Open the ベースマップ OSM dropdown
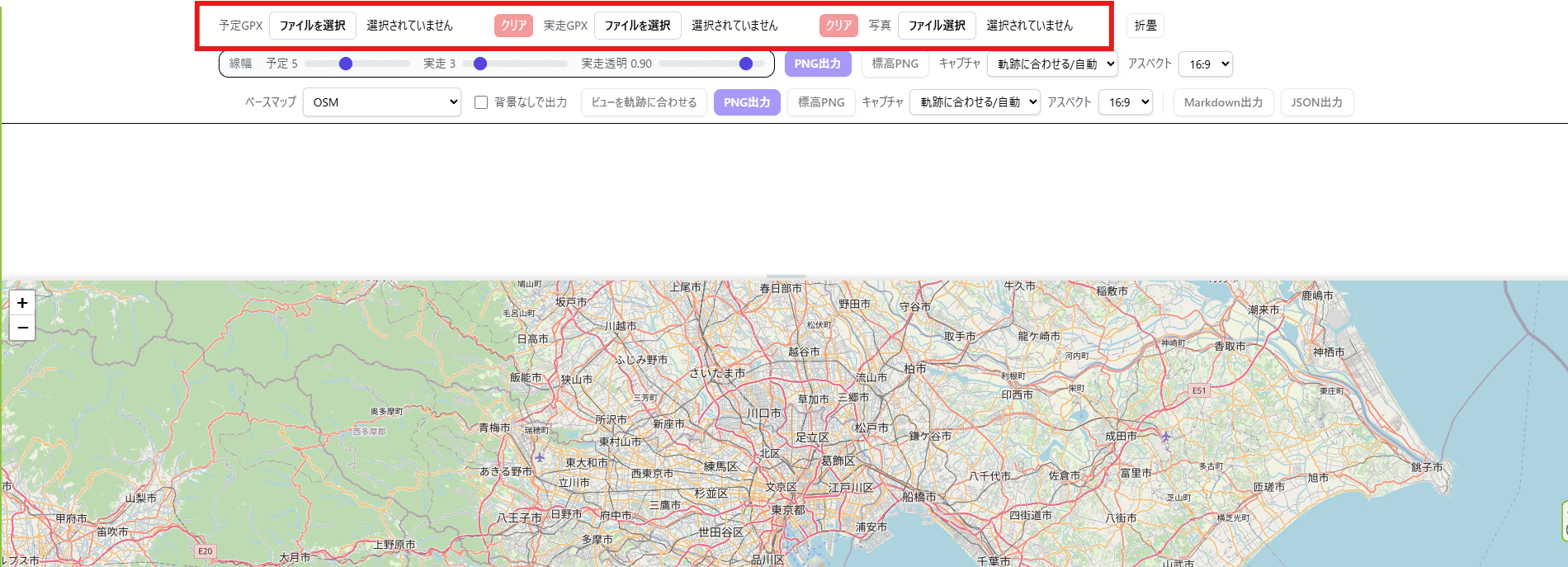The height and width of the screenshot is (567, 1568). (382, 102)
